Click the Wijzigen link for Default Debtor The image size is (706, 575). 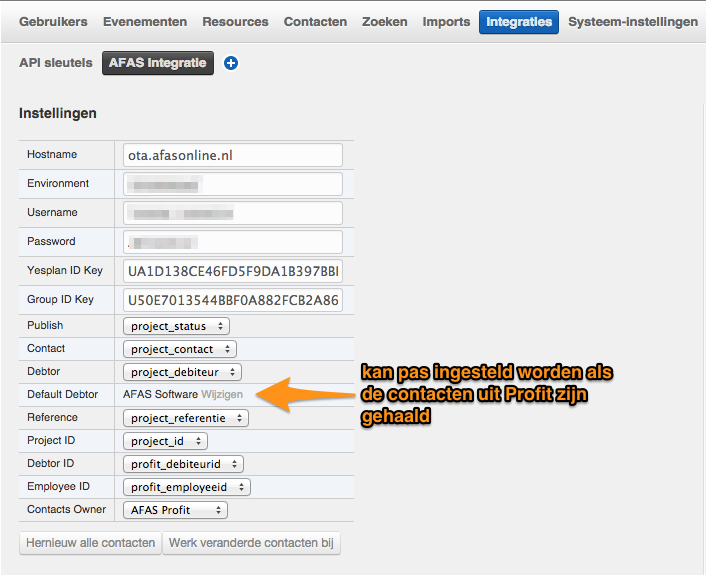coord(222,395)
